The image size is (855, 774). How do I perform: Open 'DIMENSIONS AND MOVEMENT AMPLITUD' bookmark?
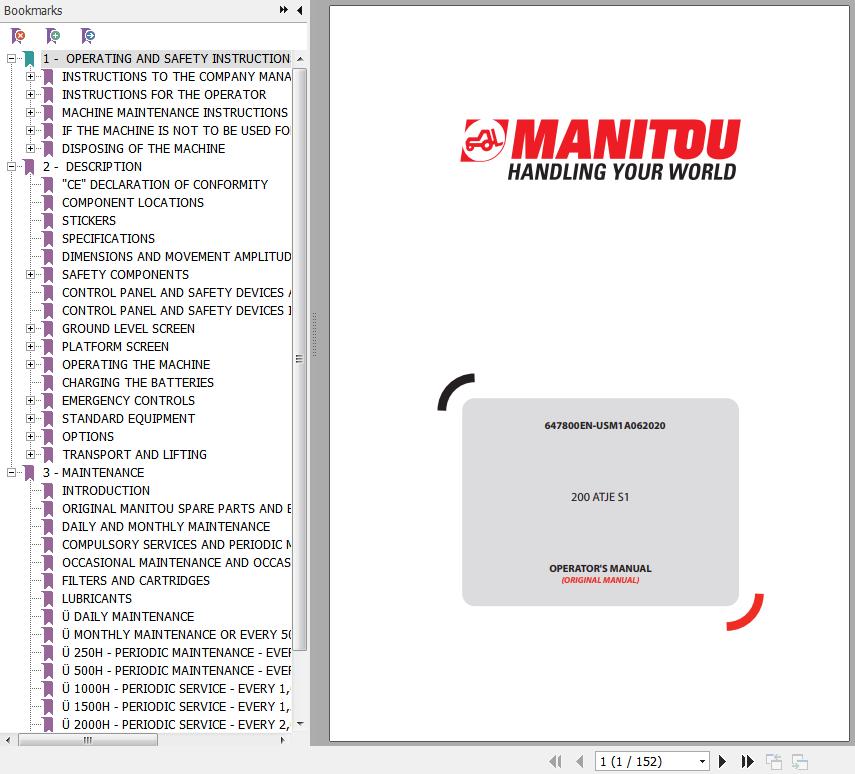176,257
